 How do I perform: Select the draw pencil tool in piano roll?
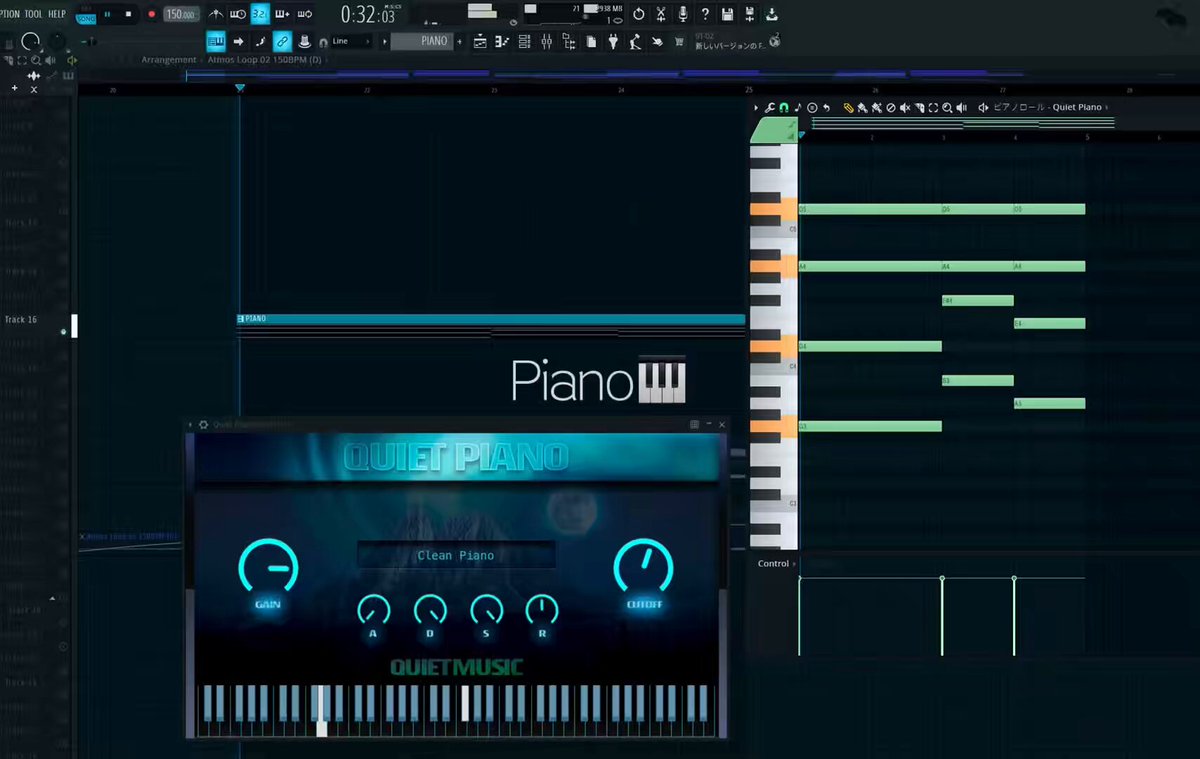848,108
